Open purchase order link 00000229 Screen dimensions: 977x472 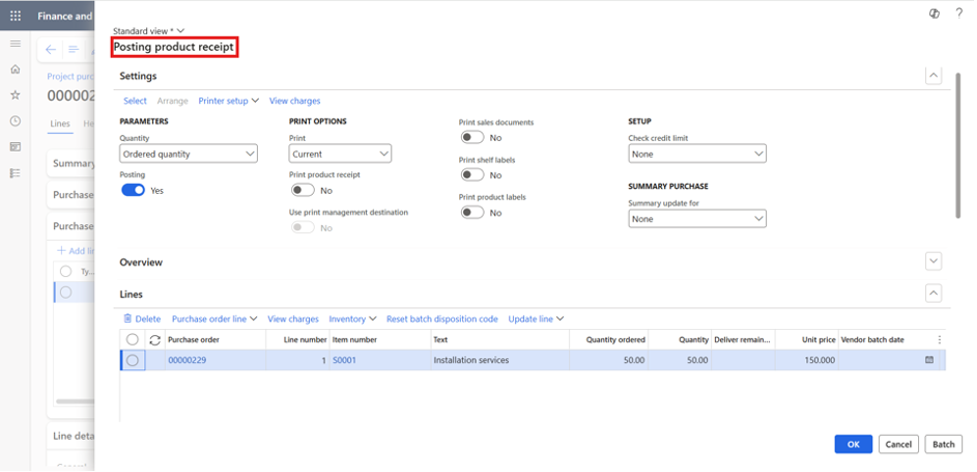click(187, 360)
